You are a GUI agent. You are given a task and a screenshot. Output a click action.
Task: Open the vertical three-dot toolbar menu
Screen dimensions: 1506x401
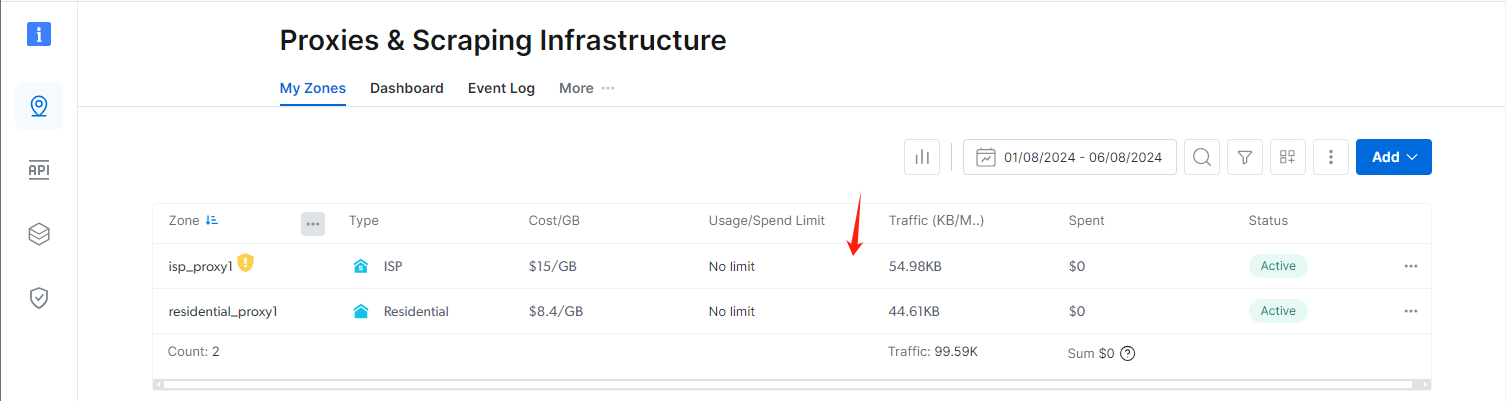tap(1331, 157)
